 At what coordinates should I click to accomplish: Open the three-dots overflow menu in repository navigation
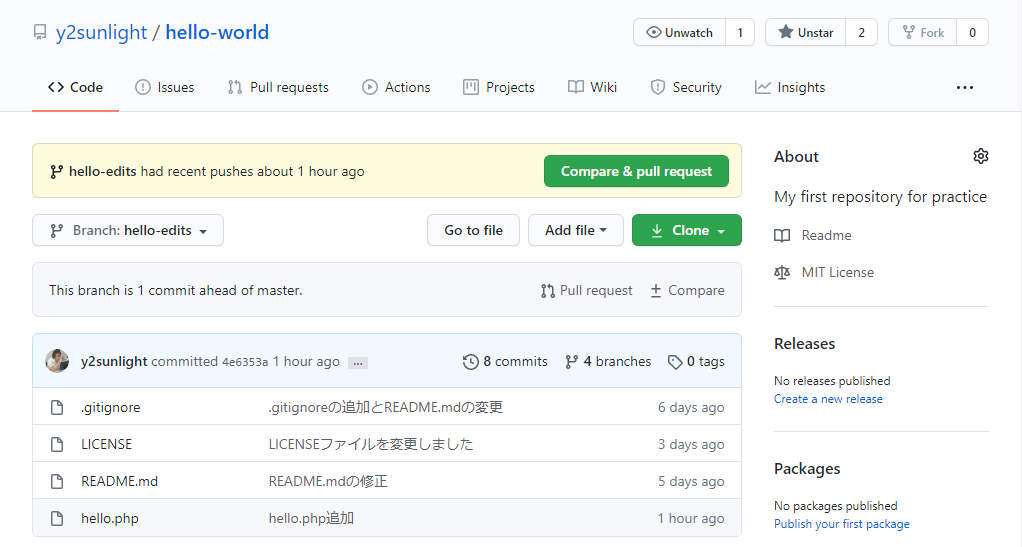point(964,88)
